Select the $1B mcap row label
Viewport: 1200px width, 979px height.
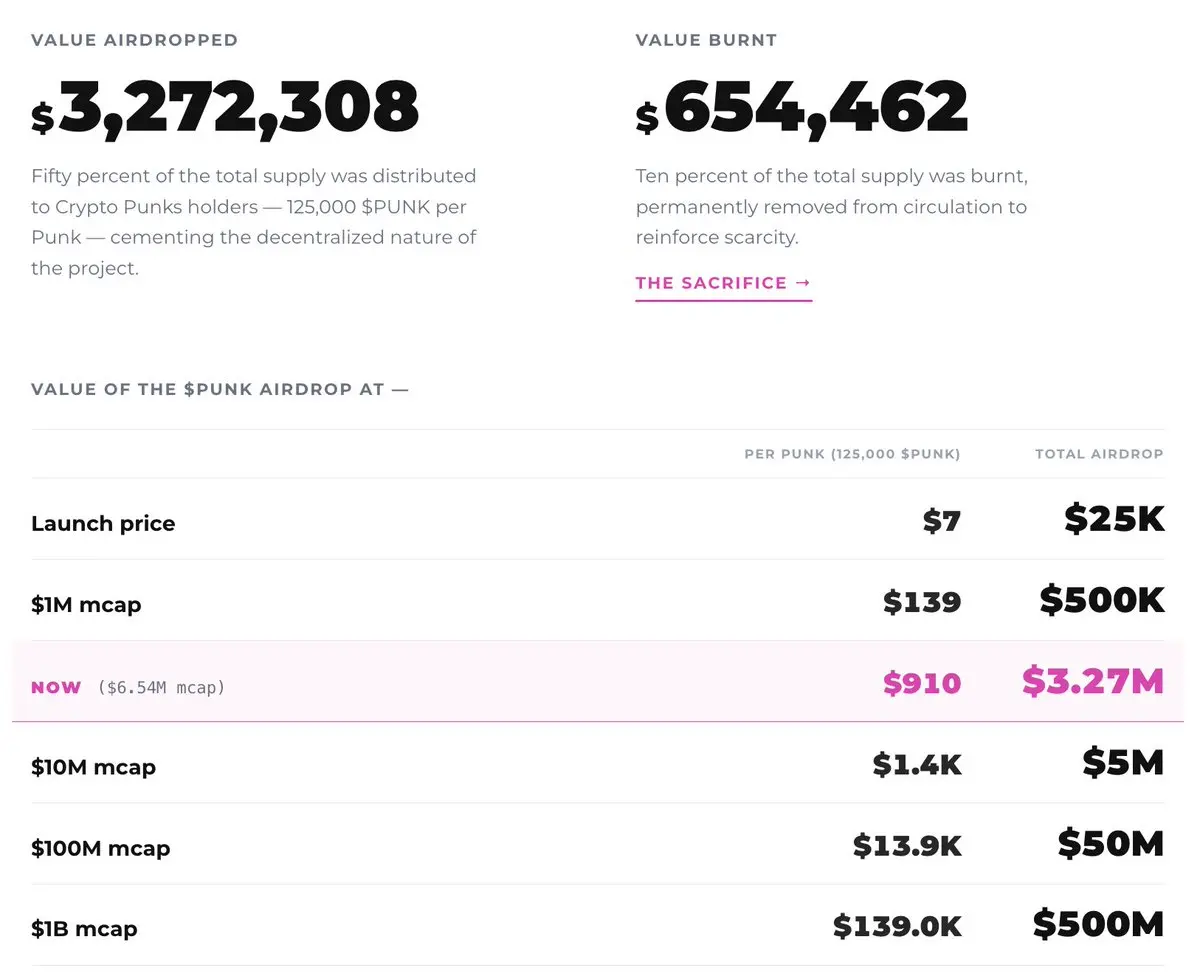(x=84, y=929)
